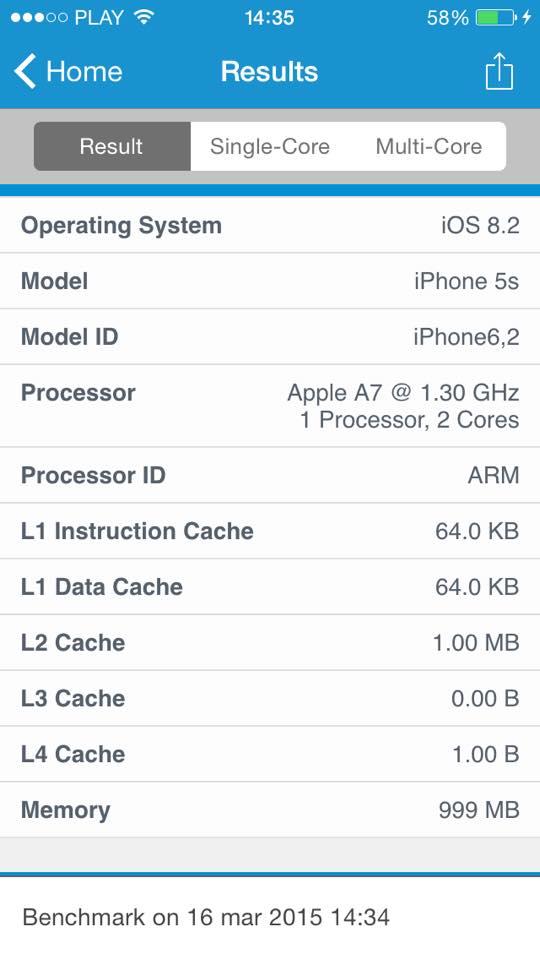Tap the Benchmark date text
Viewport: 540px width, 960px height.
[x=206, y=917]
